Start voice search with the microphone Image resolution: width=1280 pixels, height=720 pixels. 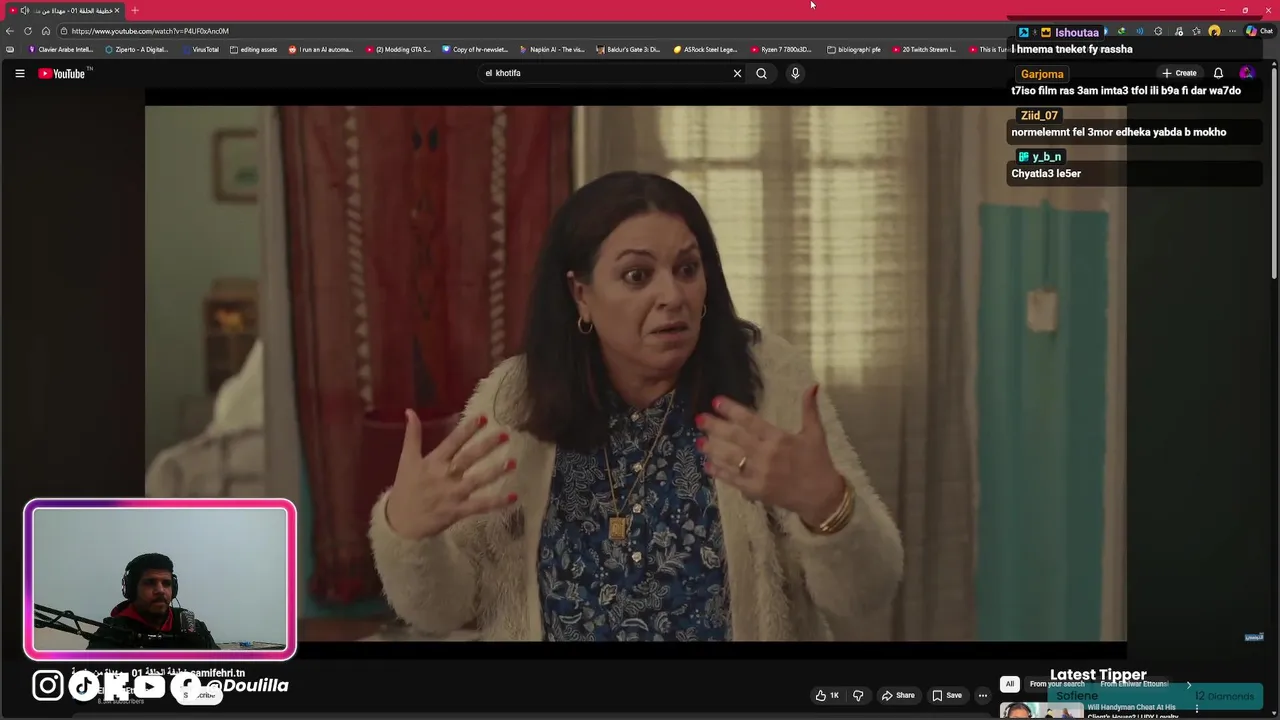pyautogui.click(x=795, y=73)
